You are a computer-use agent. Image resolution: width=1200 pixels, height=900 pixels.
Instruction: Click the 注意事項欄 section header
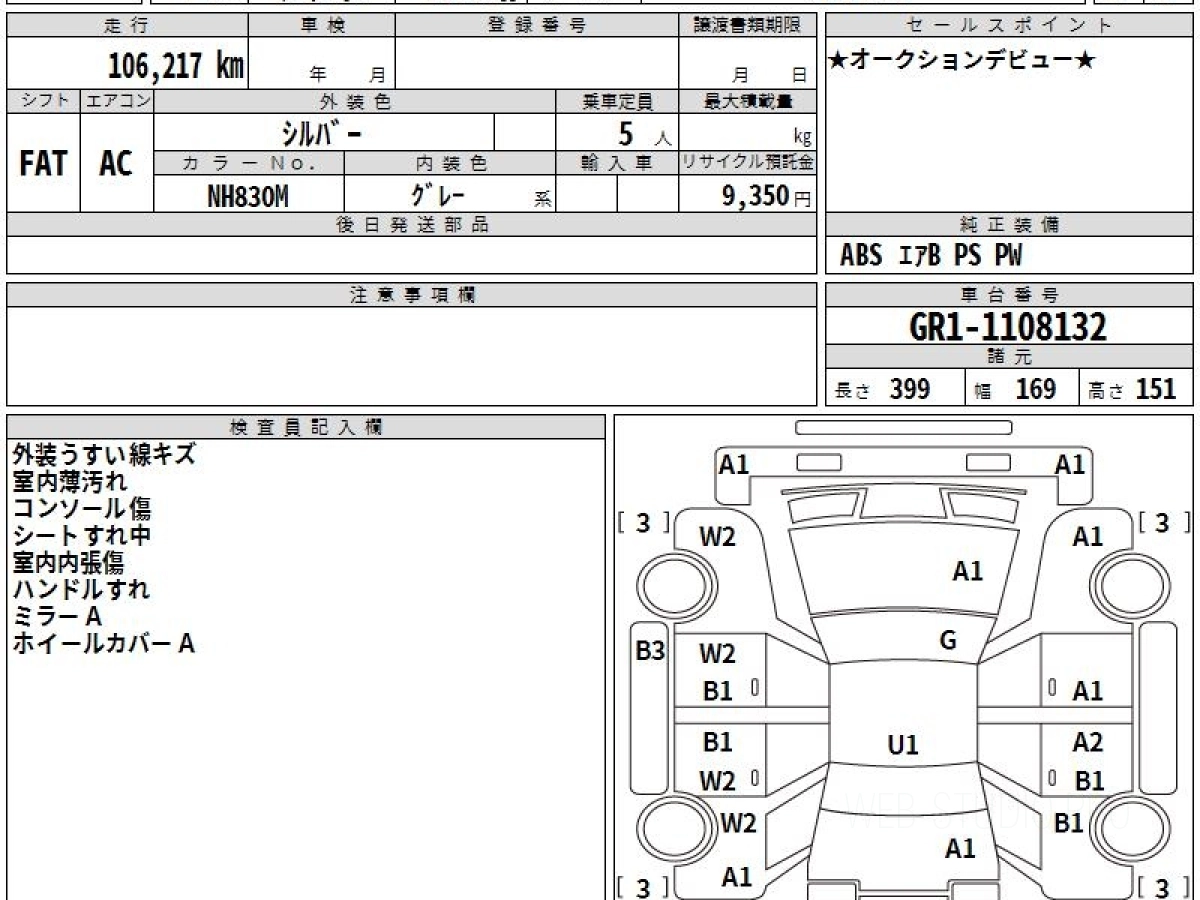click(x=412, y=295)
